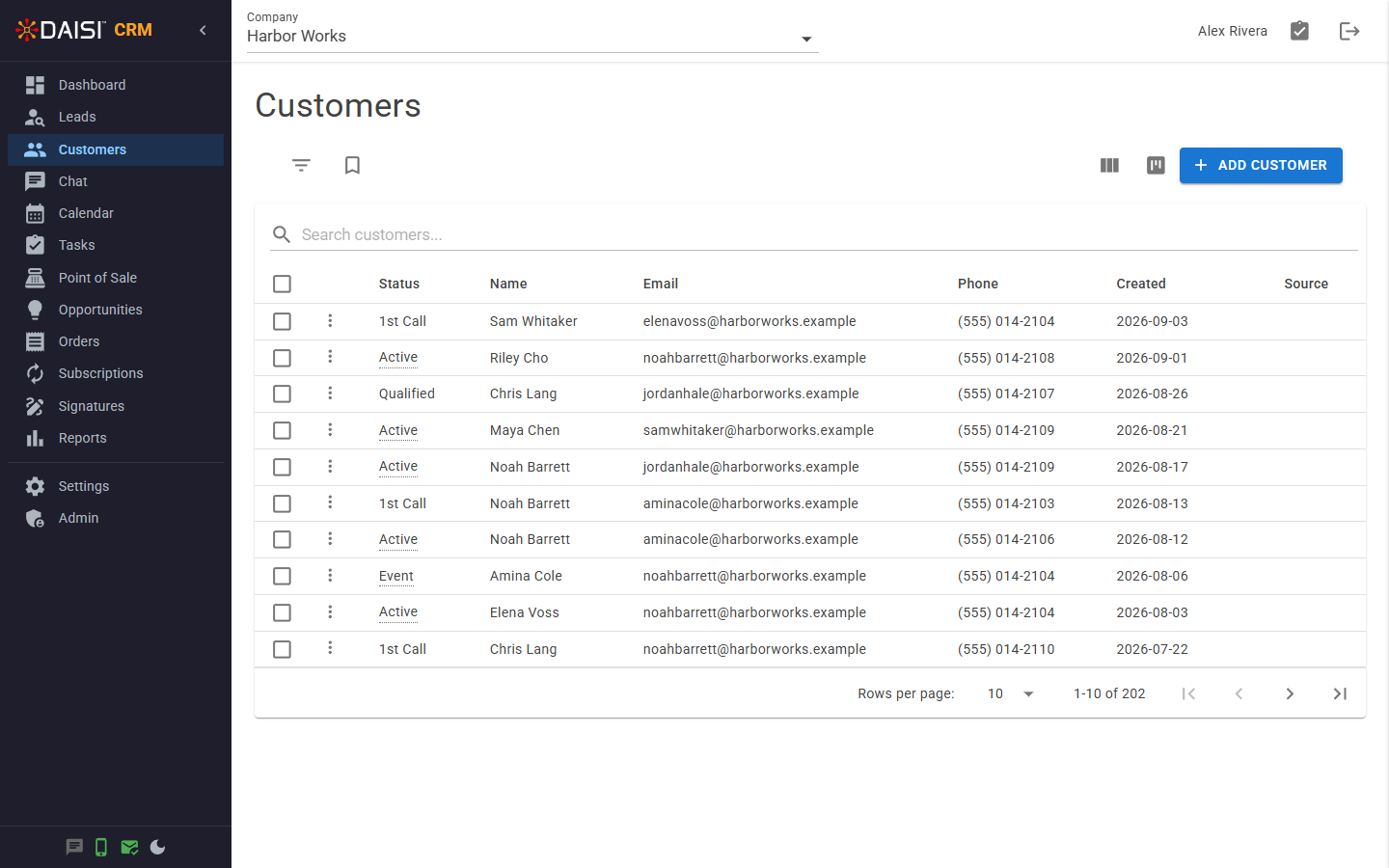This screenshot has width=1389, height=868.
Task: Open Point of Sale section
Action: pyautogui.click(x=116, y=278)
